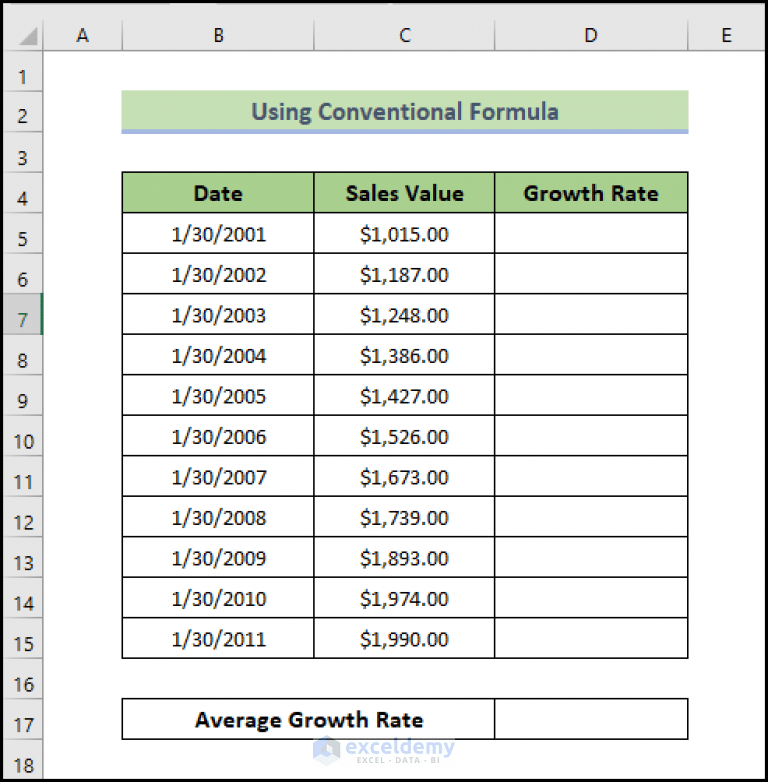Screen dimensions: 768x782
Task: Click the $1,526.00 sales value cell
Action: 404,435
